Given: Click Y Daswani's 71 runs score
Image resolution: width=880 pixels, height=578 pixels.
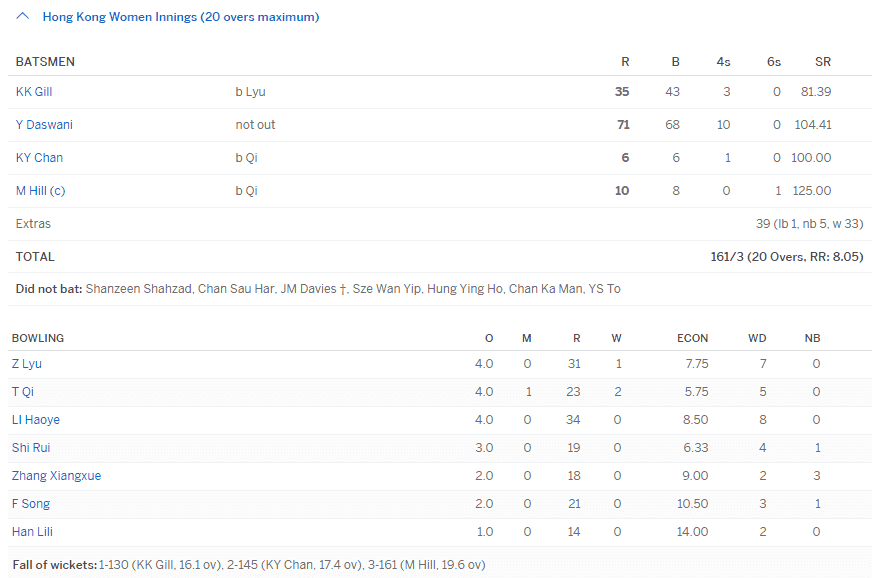Looking at the screenshot, I should click(x=622, y=125).
